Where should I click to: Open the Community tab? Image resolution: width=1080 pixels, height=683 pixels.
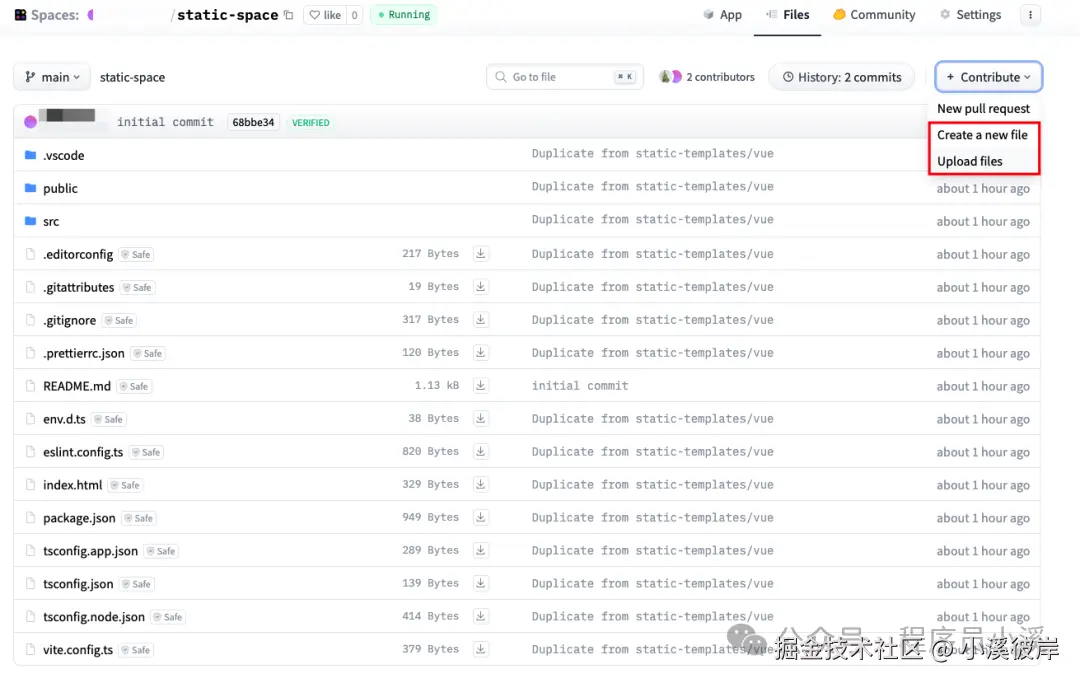(x=874, y=14)
